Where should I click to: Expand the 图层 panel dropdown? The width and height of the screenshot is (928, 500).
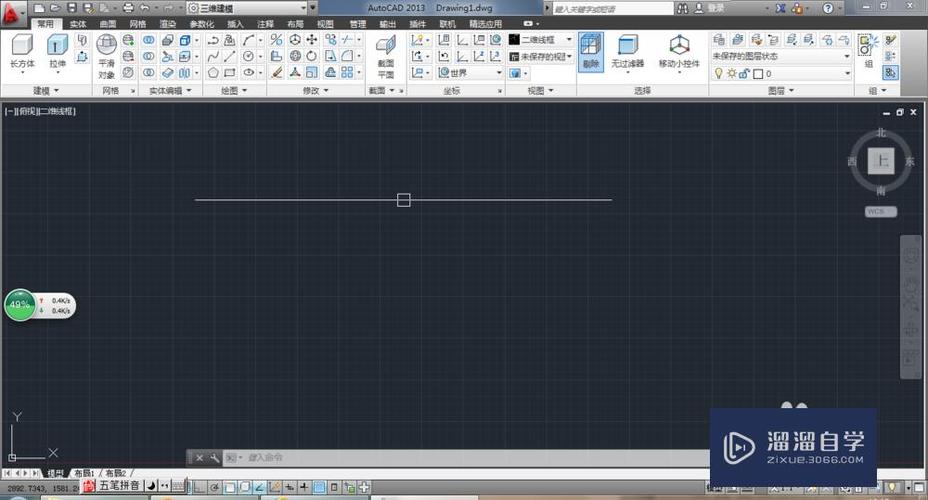(781, 91)
